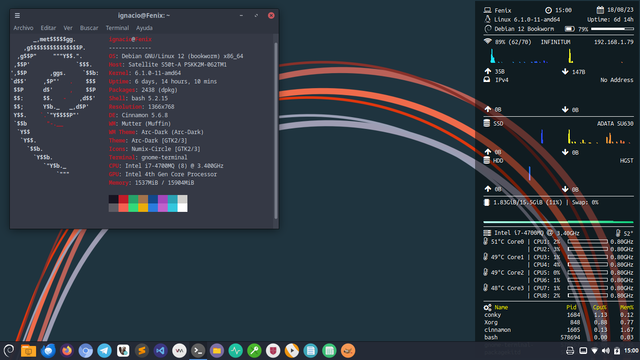This screenshot has width=640, height=360.
Task: Click the conky process row in Conky list
Action: [x=558, y=315]
